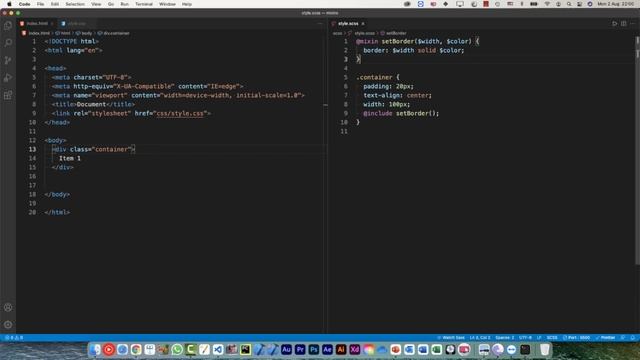Open Google Chrome from the dock
Screen dimensions: 640x360
point(136,350)
